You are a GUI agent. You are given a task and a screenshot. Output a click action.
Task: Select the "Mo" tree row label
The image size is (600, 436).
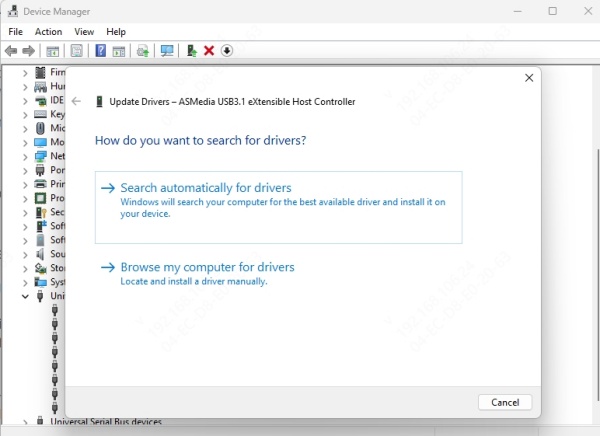tap(57, 142)
